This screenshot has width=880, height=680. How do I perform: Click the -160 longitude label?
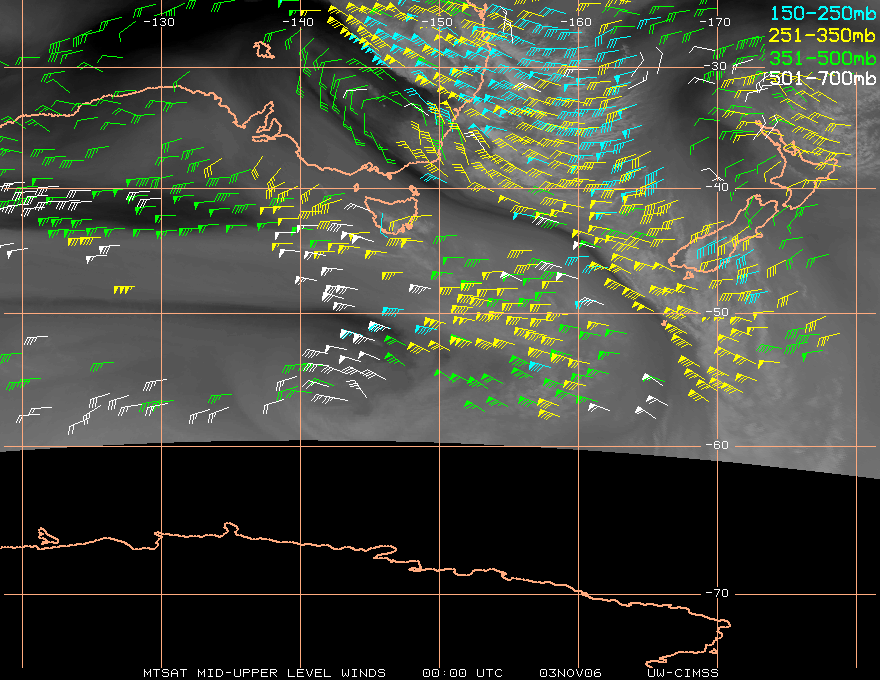(x=576, y=22)
